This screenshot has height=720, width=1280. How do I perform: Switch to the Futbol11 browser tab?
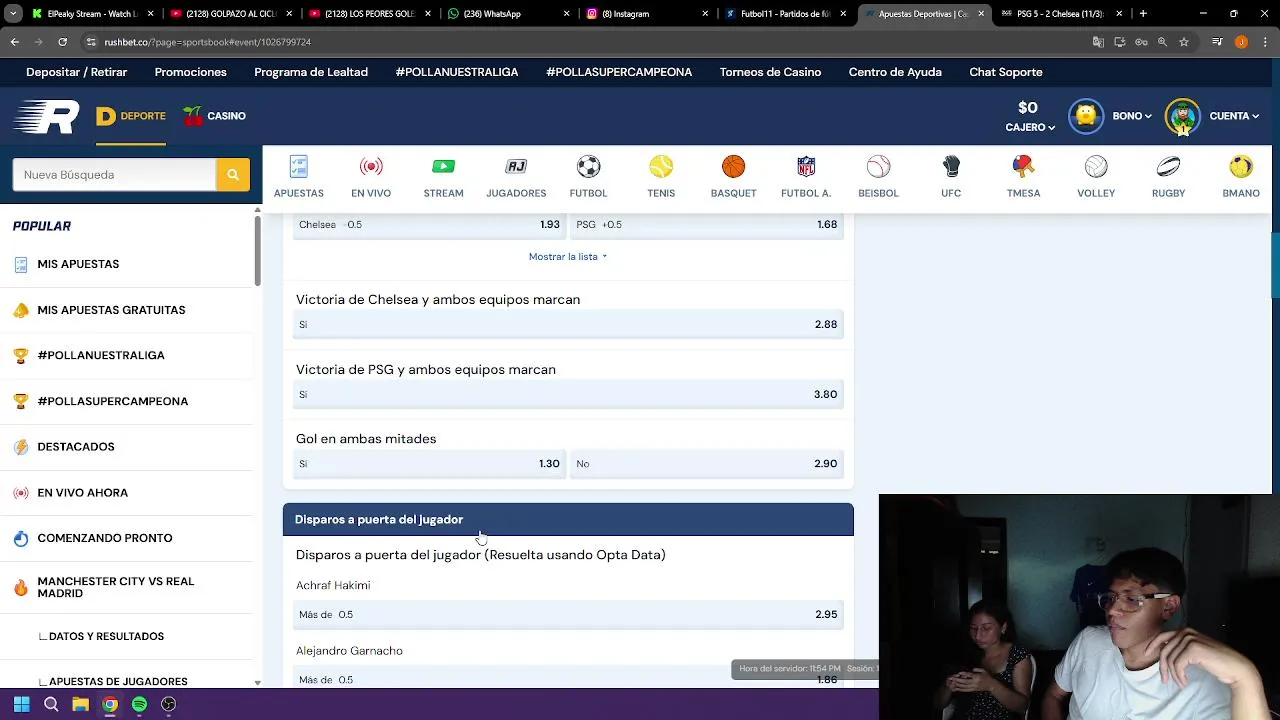(787, 14)
